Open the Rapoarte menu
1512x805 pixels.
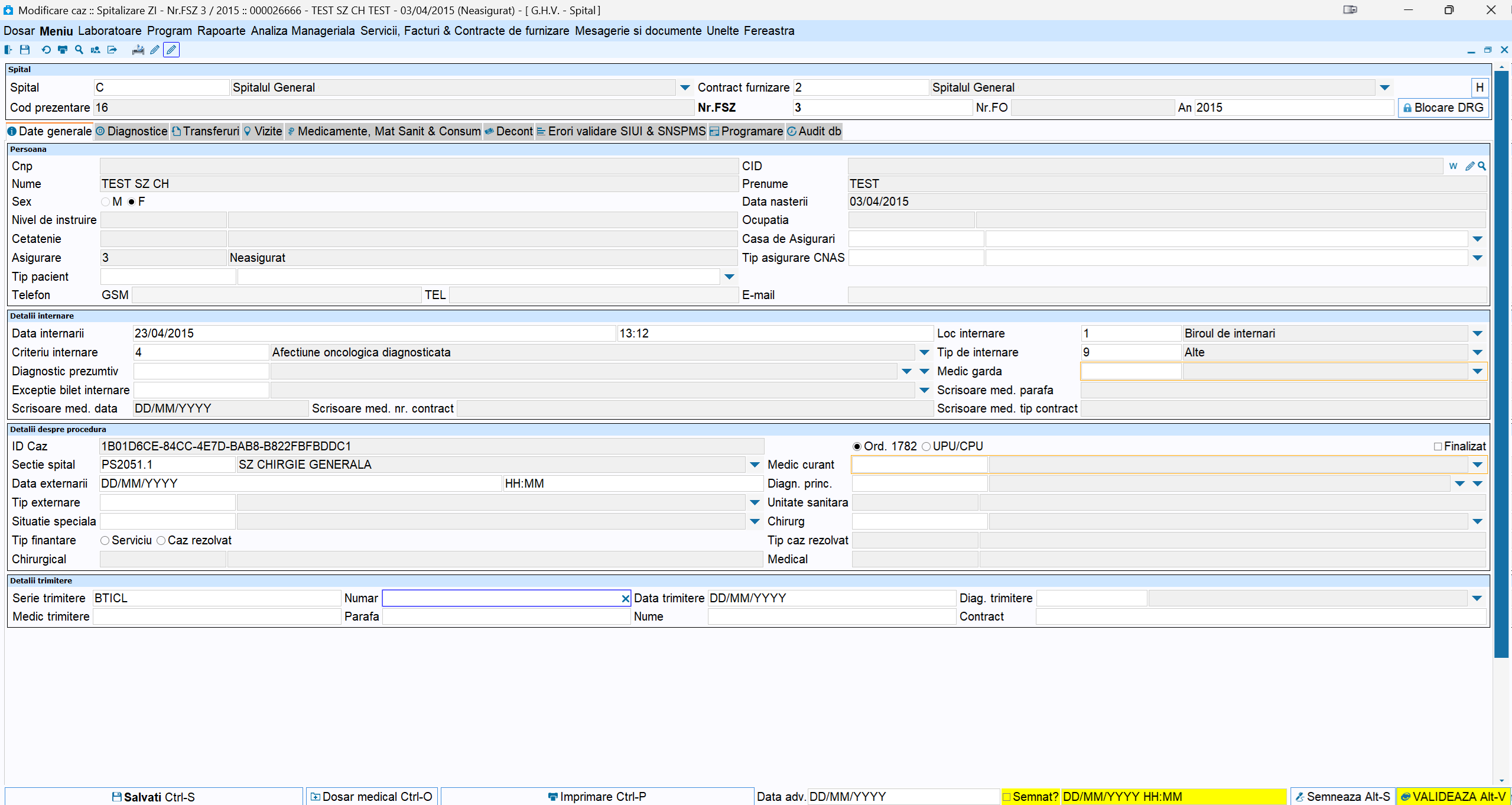click(221, 31)
